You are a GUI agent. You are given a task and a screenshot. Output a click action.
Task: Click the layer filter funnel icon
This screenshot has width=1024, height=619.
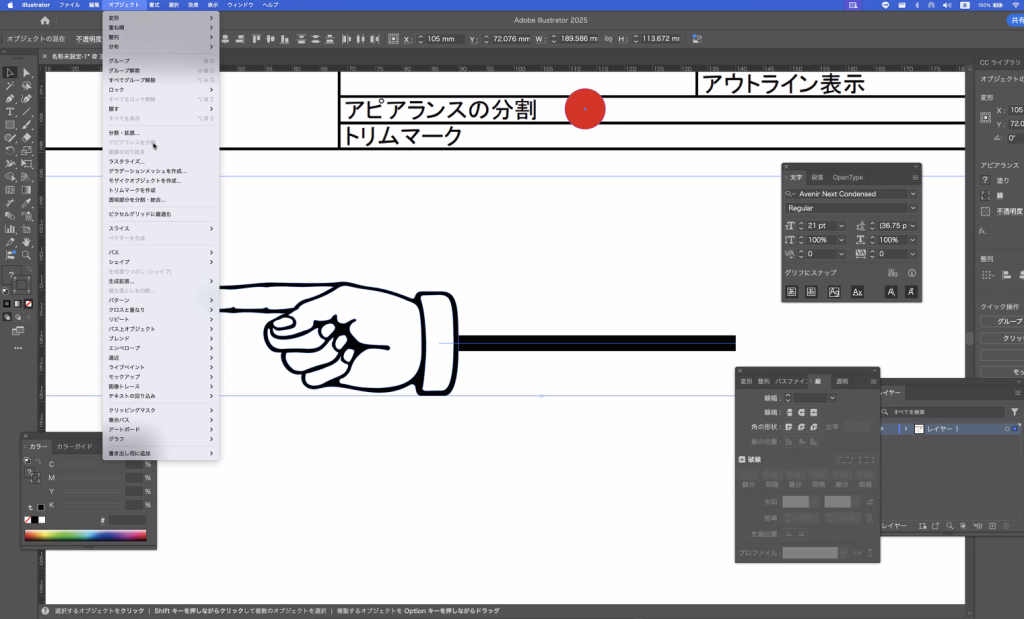(x=1015, y=411)
